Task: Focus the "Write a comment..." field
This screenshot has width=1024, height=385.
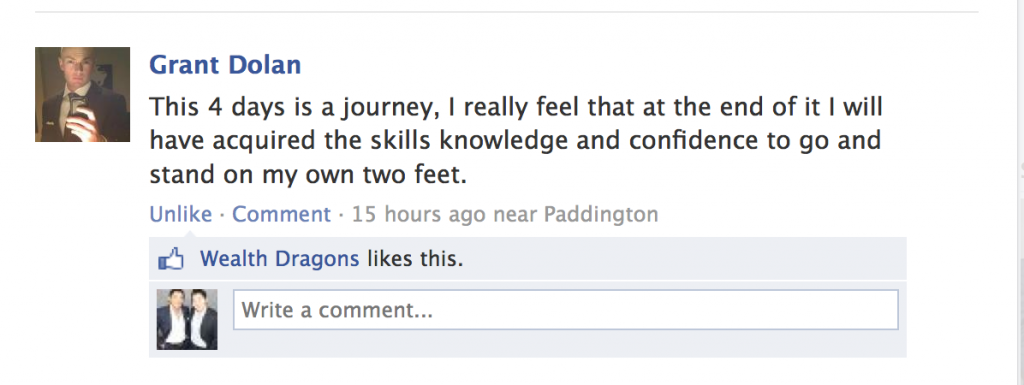Action: (566, 310)
